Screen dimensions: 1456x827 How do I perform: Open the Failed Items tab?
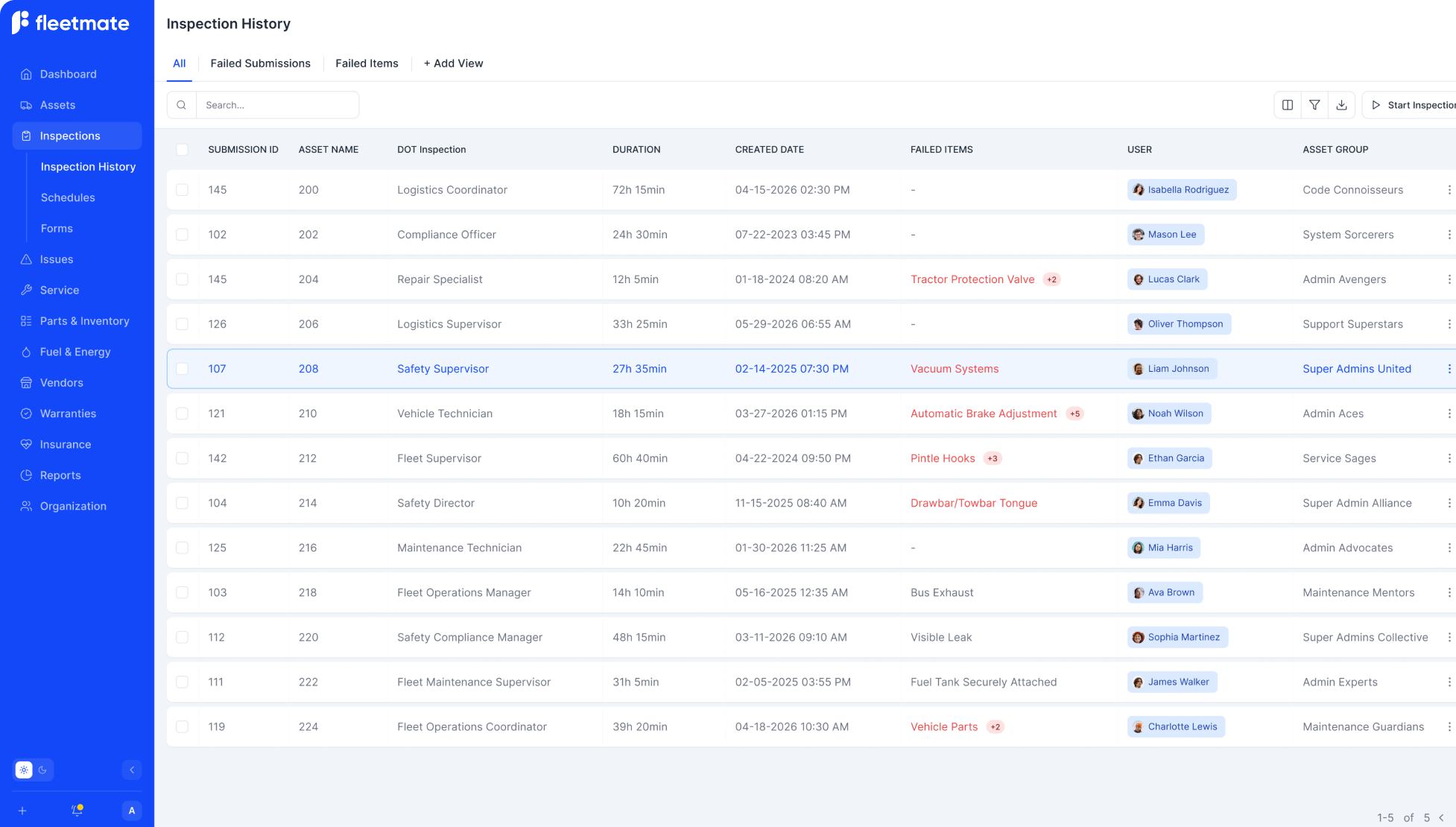(367, 63)
